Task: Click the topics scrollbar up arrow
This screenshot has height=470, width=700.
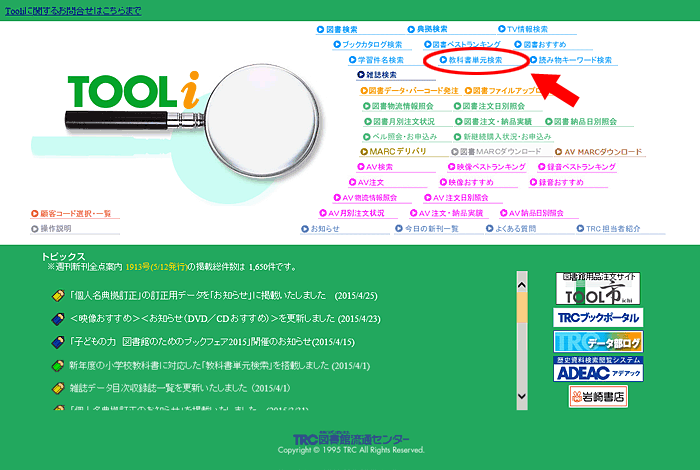Action: point(522,285)
